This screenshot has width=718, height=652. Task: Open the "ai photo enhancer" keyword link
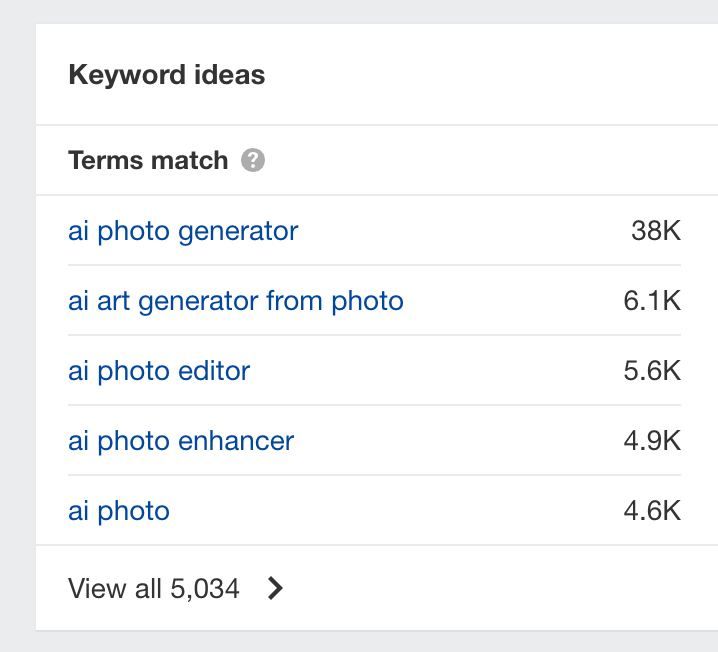(x=181, y=441)
